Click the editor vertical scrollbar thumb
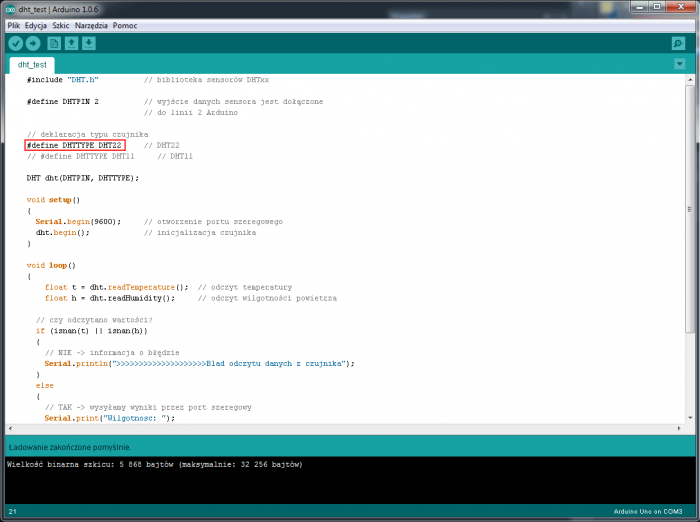 (689, 208)
